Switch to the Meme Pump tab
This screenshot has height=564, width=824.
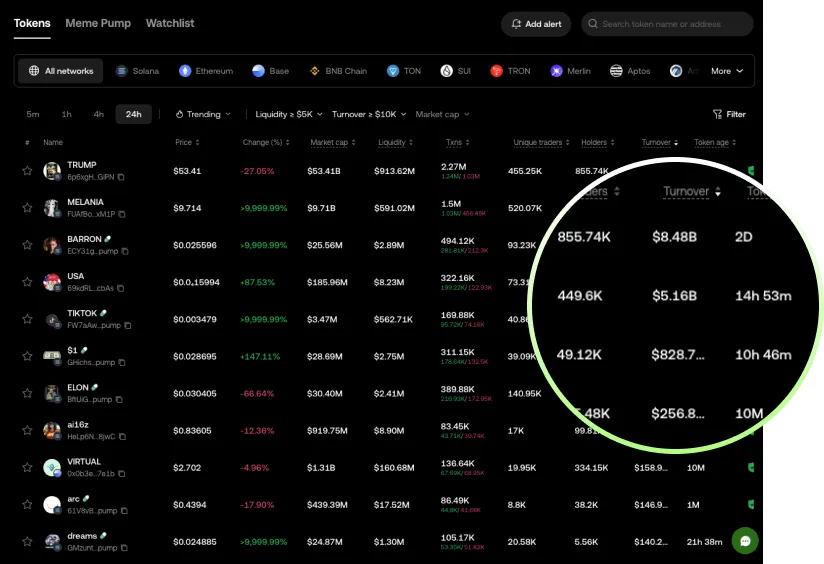click(98, 23)
